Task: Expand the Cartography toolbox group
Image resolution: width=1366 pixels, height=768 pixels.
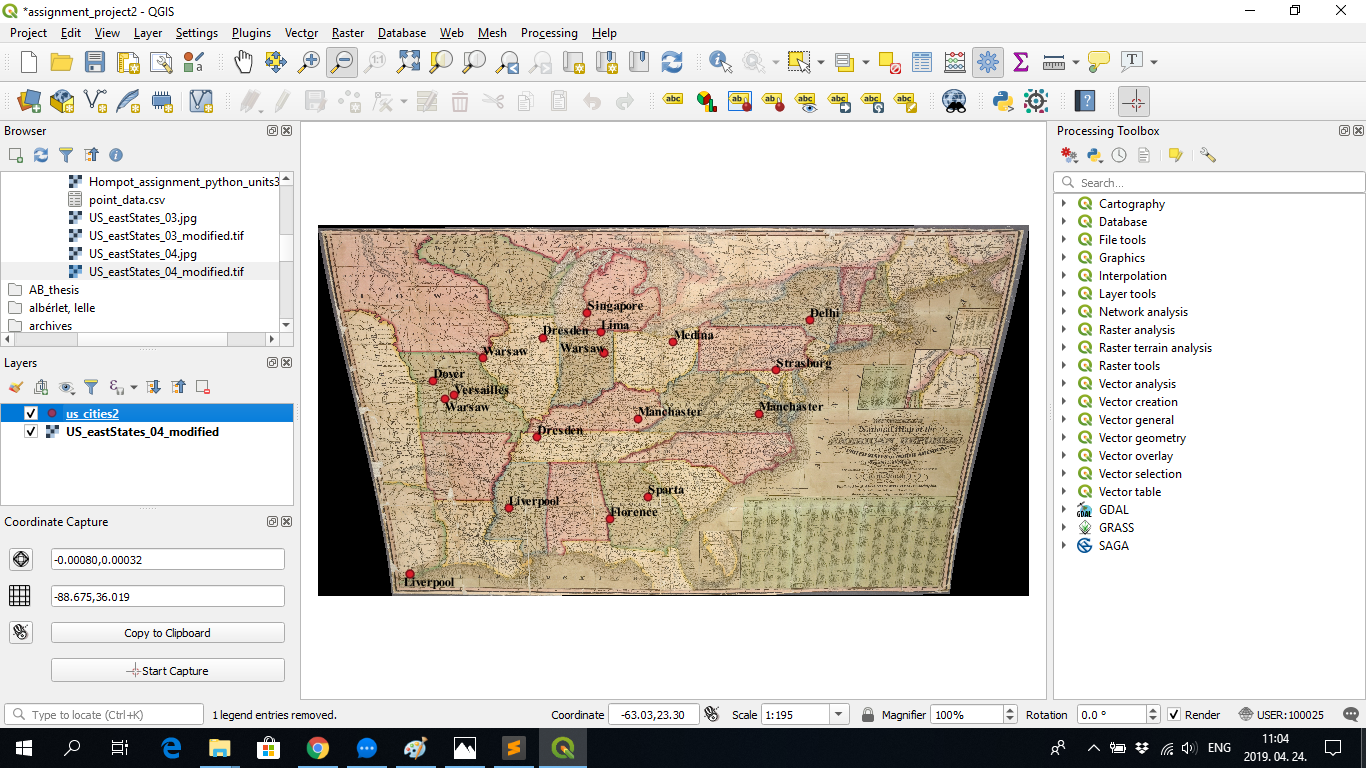Action: 1064,204
